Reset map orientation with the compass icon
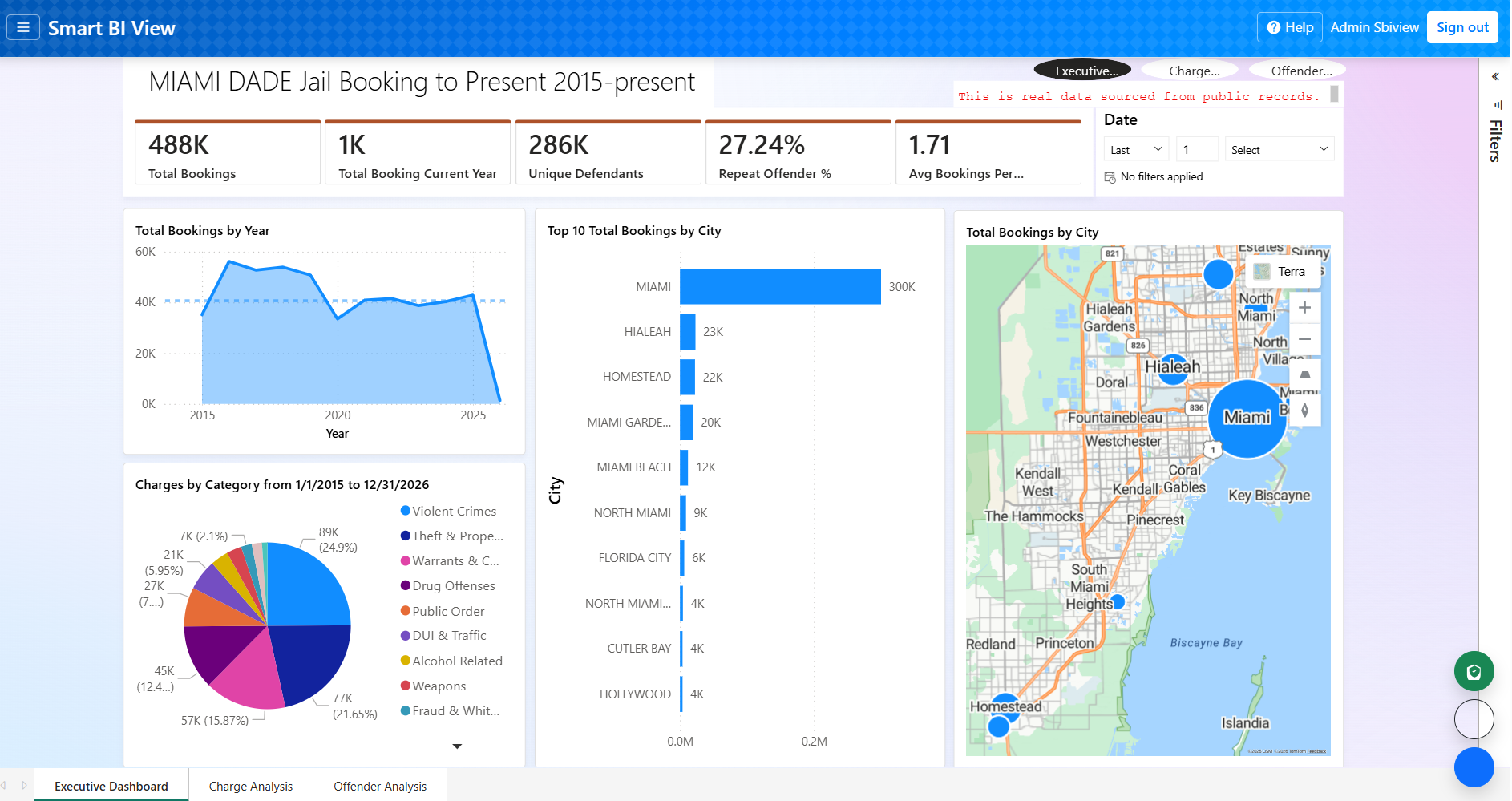The height and width of the screenshot is (801, 1512). [1305, 411]
